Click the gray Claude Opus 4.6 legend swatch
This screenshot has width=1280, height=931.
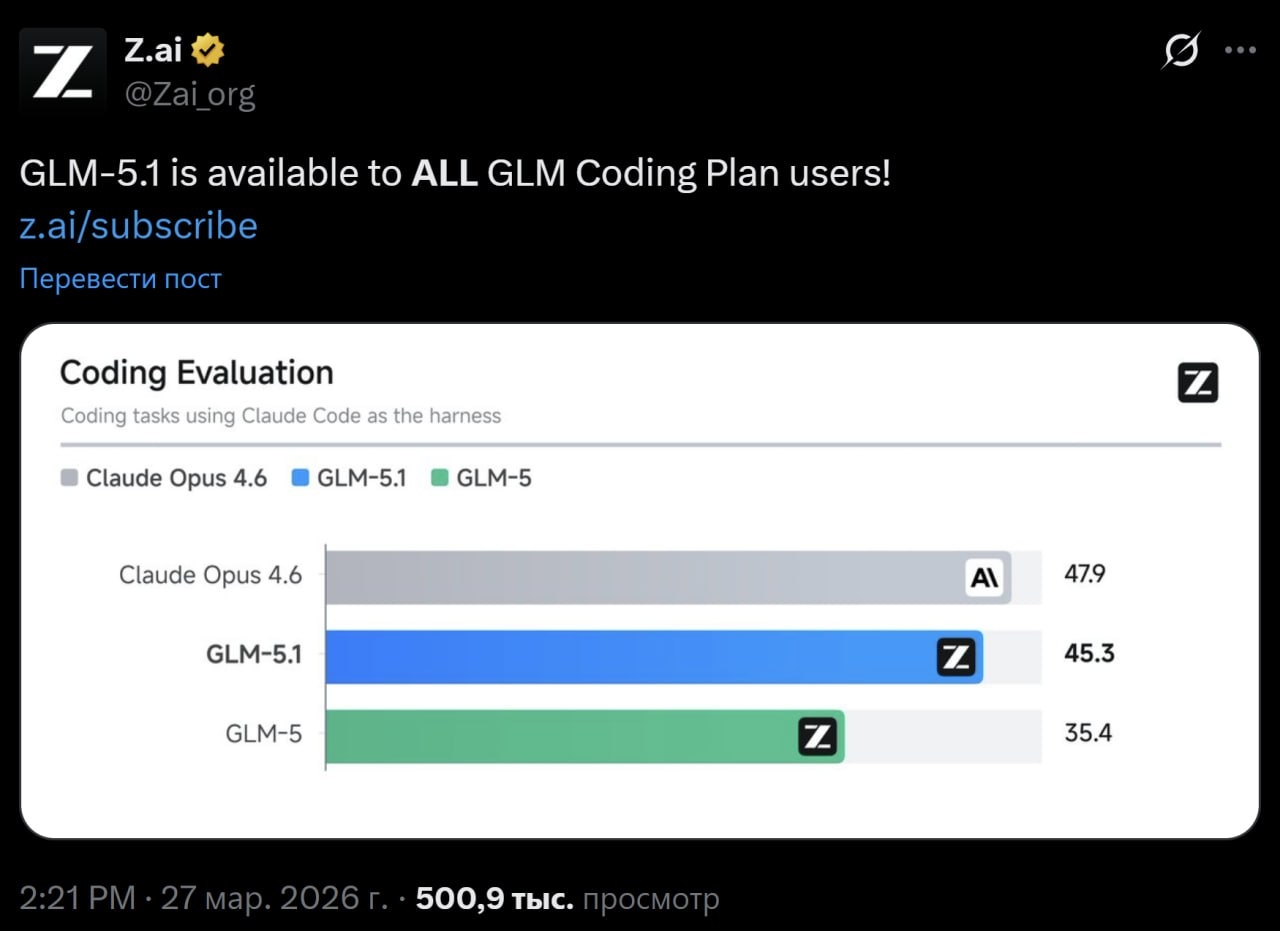[69, 478]
